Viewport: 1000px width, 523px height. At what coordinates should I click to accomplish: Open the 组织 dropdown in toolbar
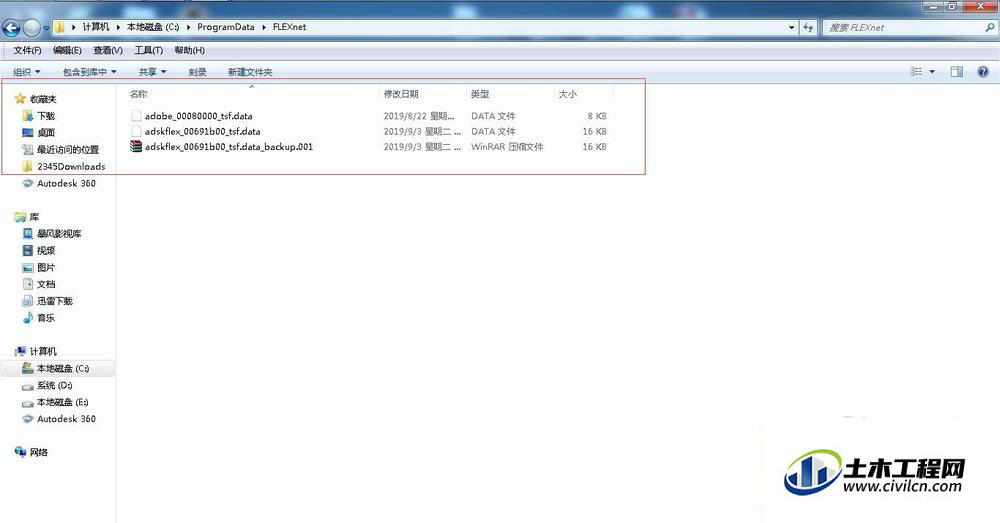pos(27,72)
